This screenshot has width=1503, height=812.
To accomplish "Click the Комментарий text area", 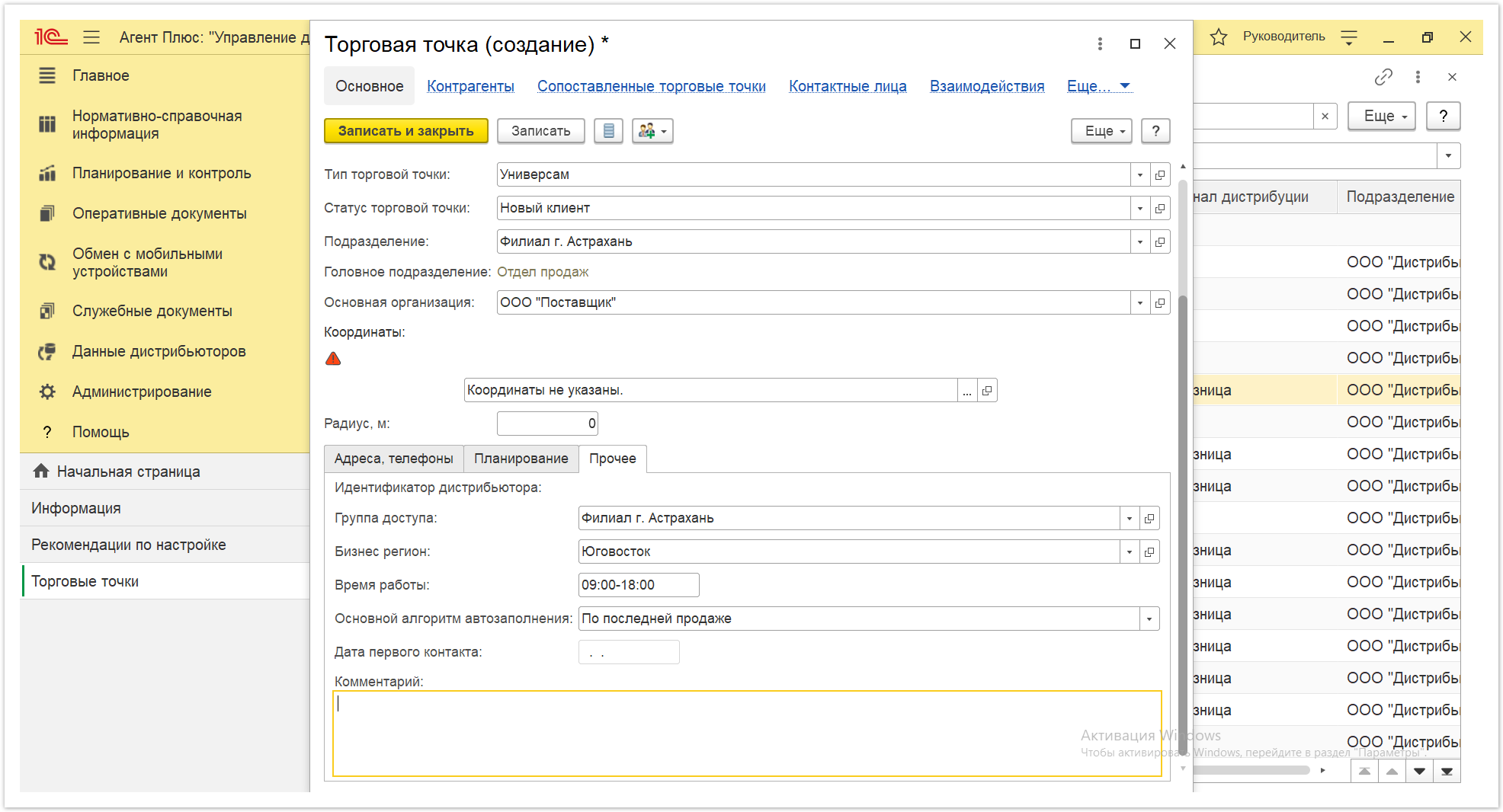I will [x=747, y=734].
